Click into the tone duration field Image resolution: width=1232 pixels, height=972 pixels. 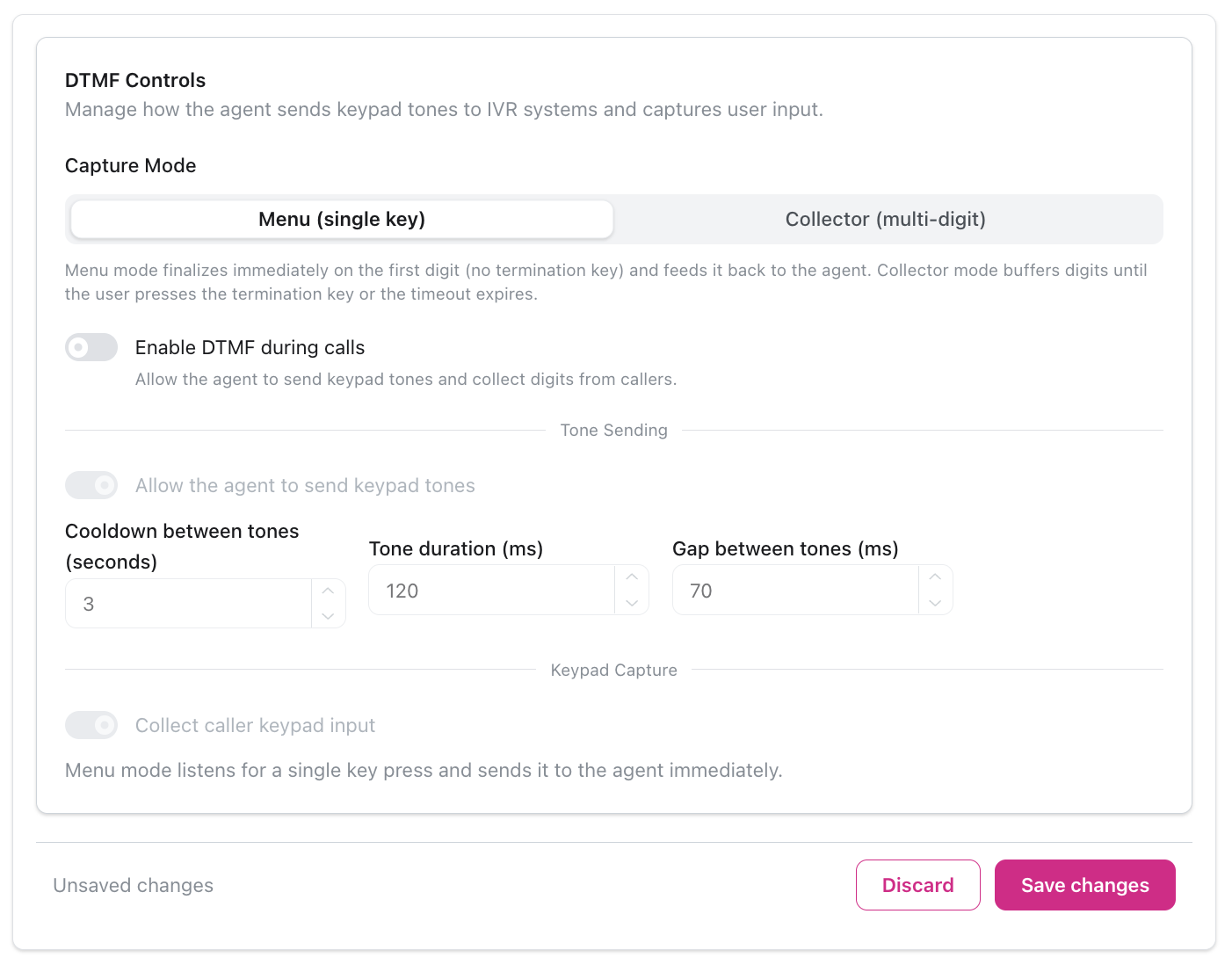click(491, 591)
